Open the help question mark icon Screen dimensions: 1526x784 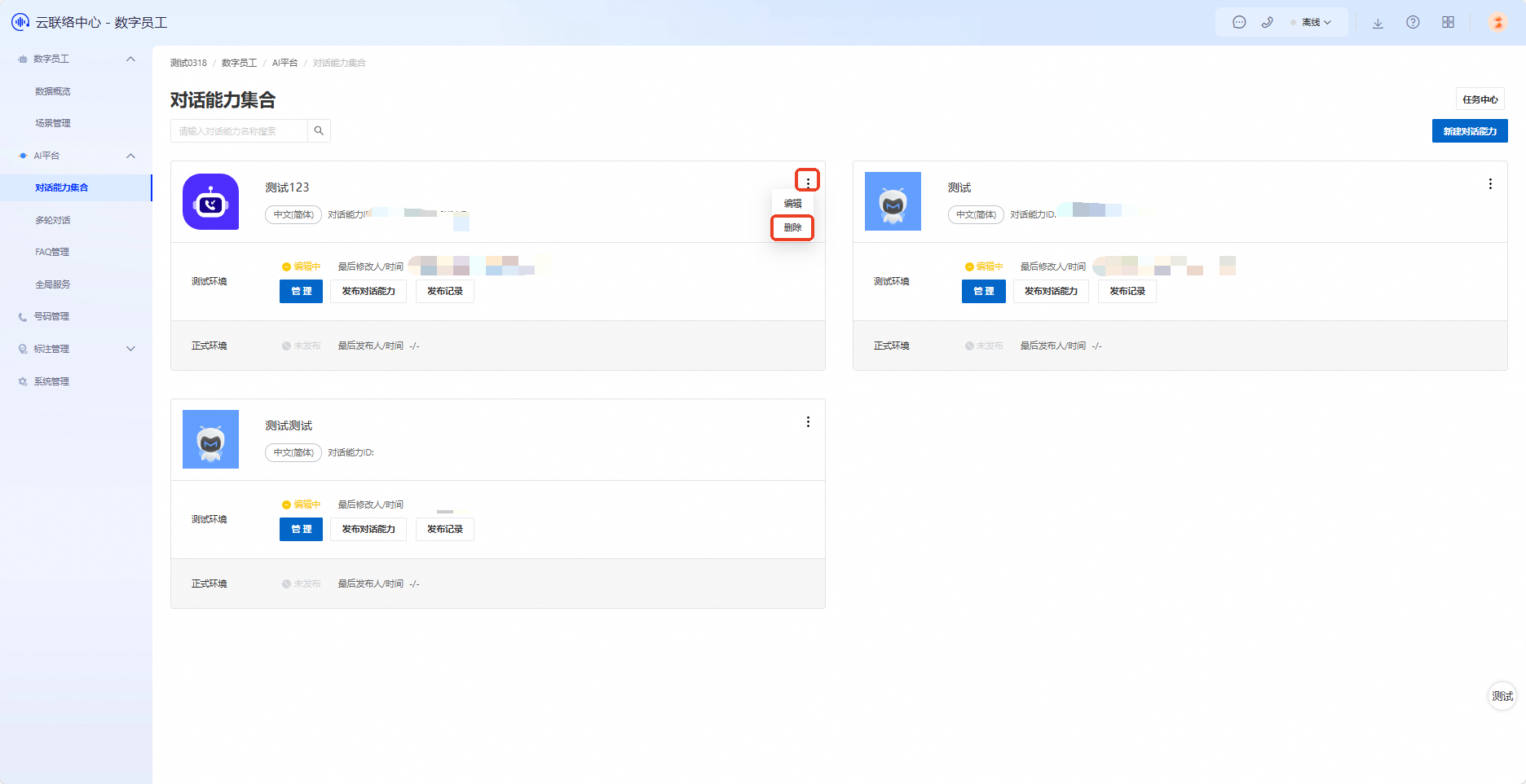(1413, 23)
